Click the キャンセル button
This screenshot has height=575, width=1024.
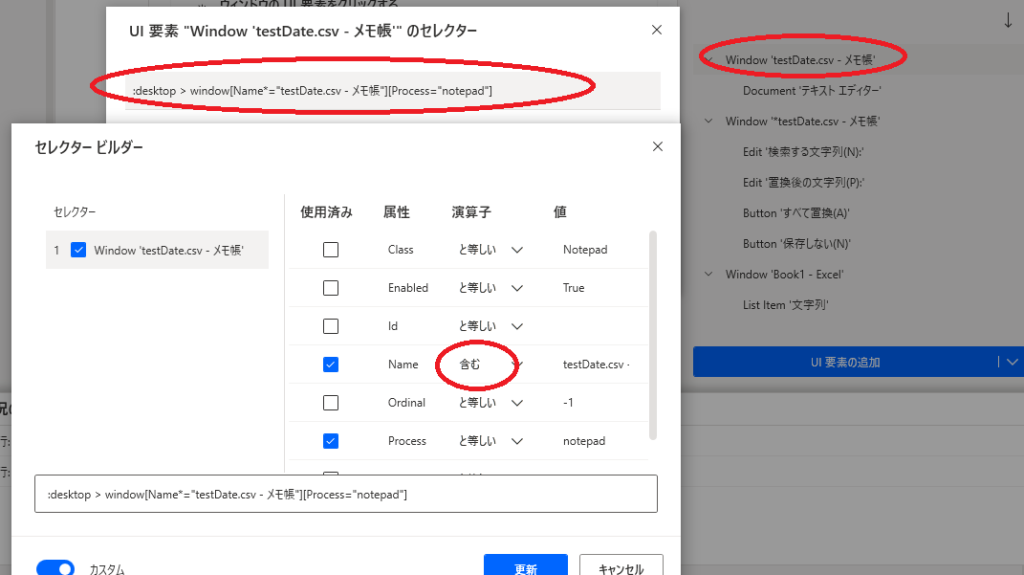point(620,568)
